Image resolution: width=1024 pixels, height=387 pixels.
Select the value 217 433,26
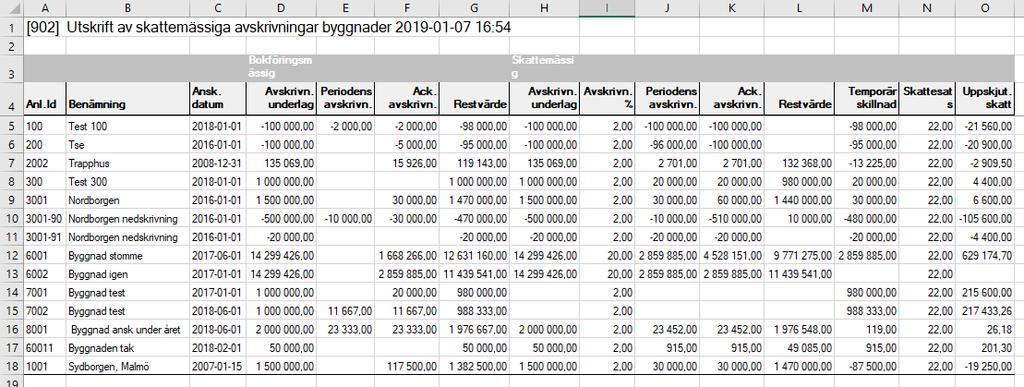(985, 311)
